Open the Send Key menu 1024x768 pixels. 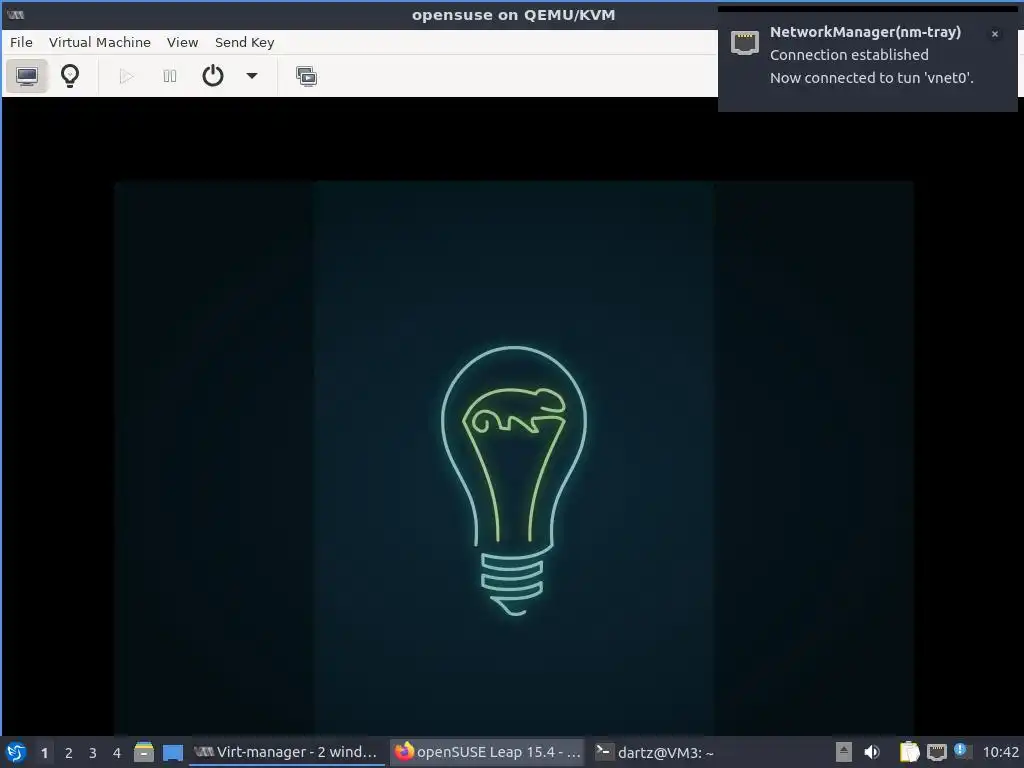click(x=245, y=42)
